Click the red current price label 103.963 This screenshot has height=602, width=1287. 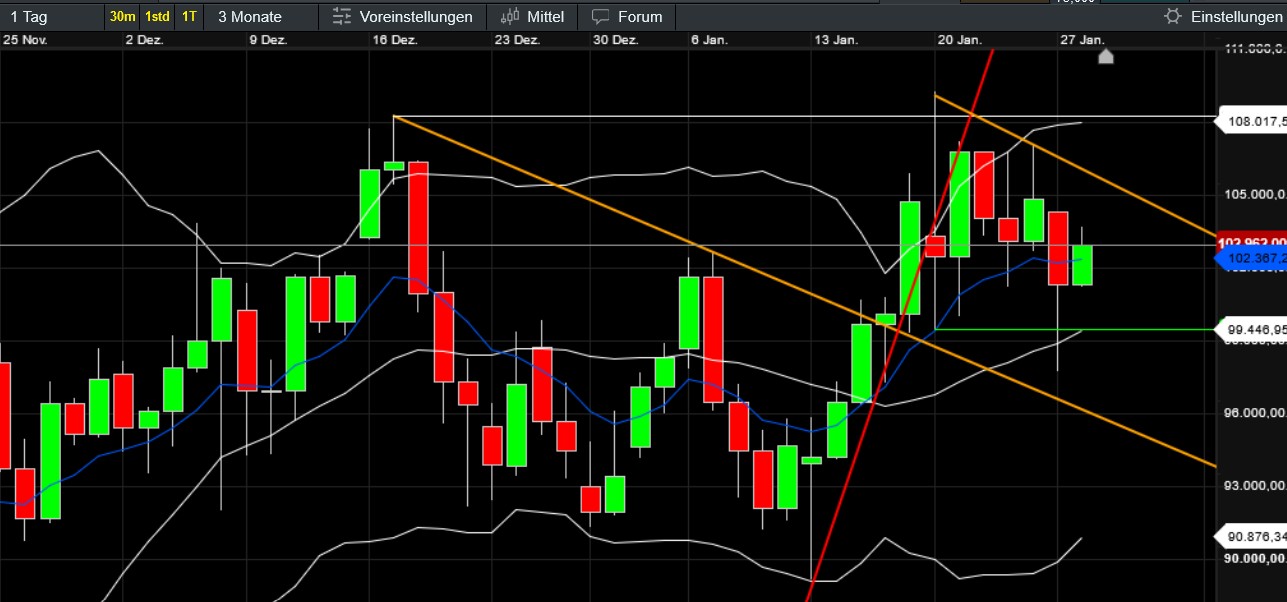(1251, 242)
